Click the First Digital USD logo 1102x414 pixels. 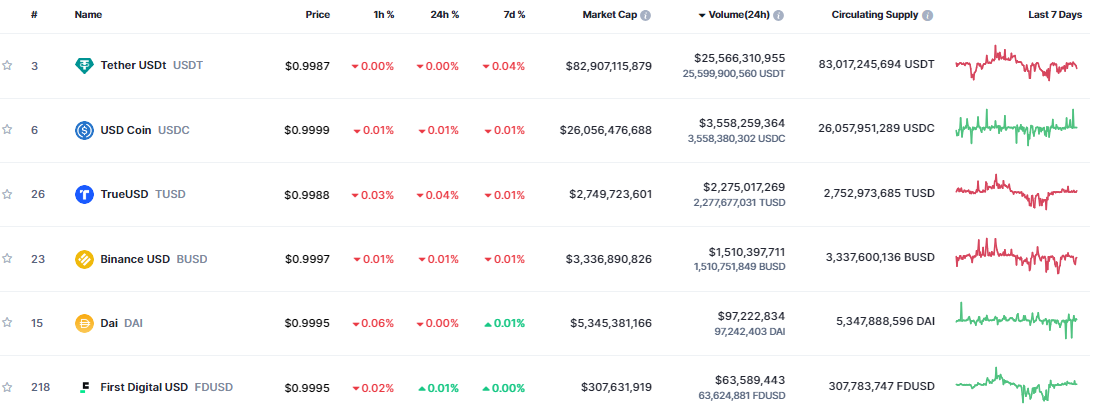click(x=85, y=387)
